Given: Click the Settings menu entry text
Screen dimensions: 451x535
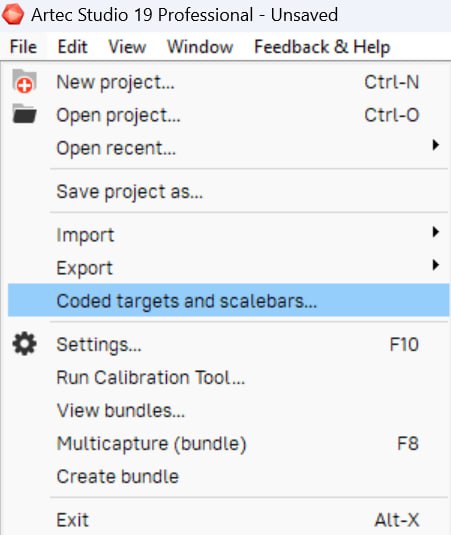Looking at the screenshot, I should point(99,345).
